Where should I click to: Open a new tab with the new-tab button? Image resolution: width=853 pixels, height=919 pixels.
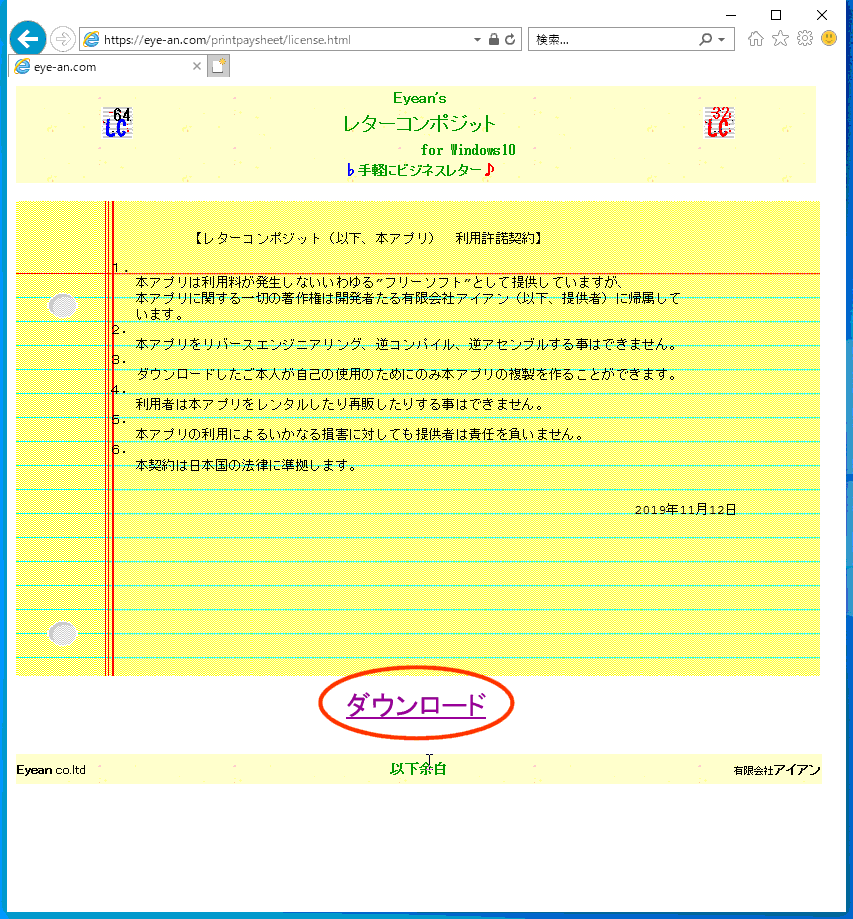point(219,66)
